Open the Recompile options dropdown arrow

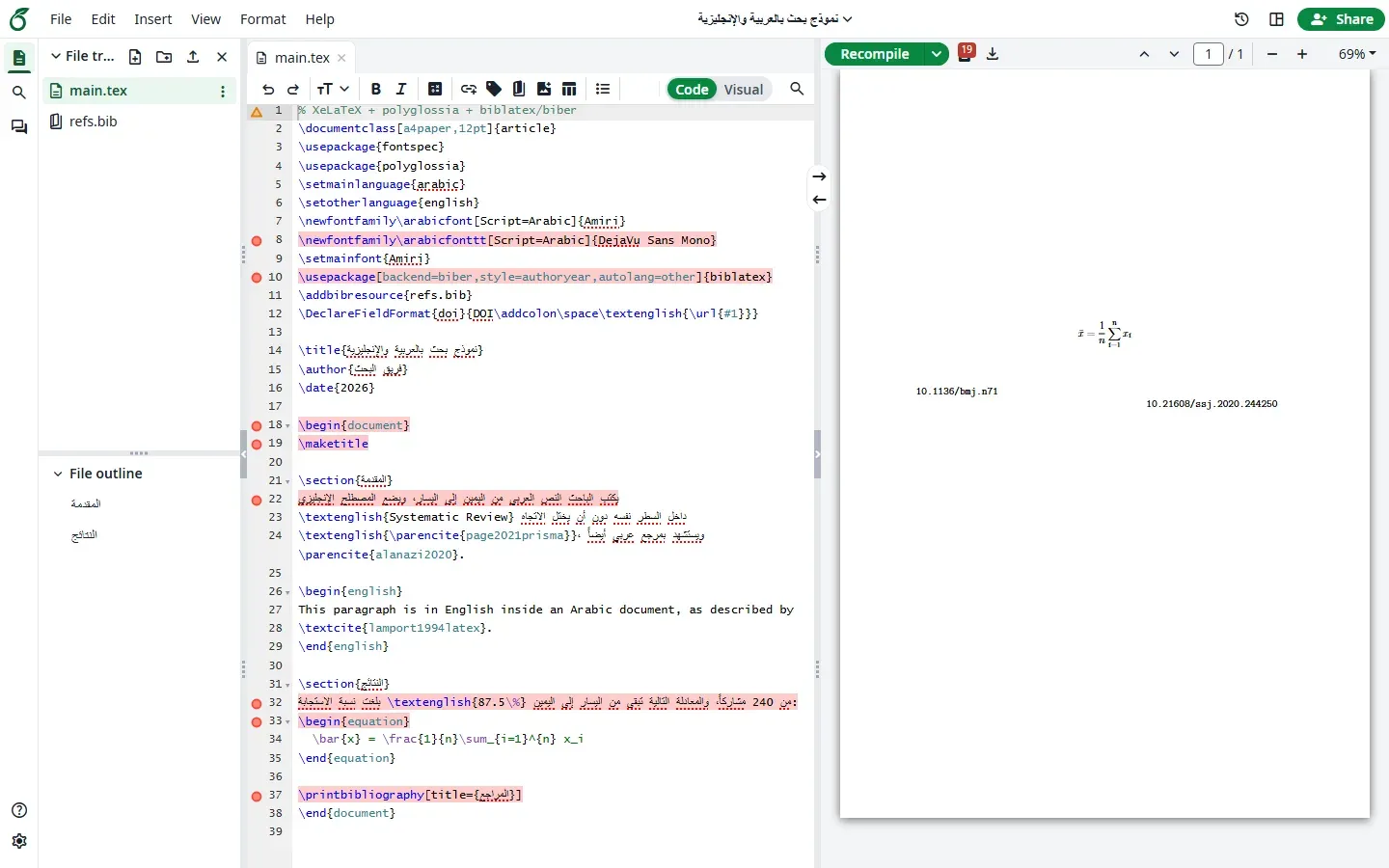937,54
